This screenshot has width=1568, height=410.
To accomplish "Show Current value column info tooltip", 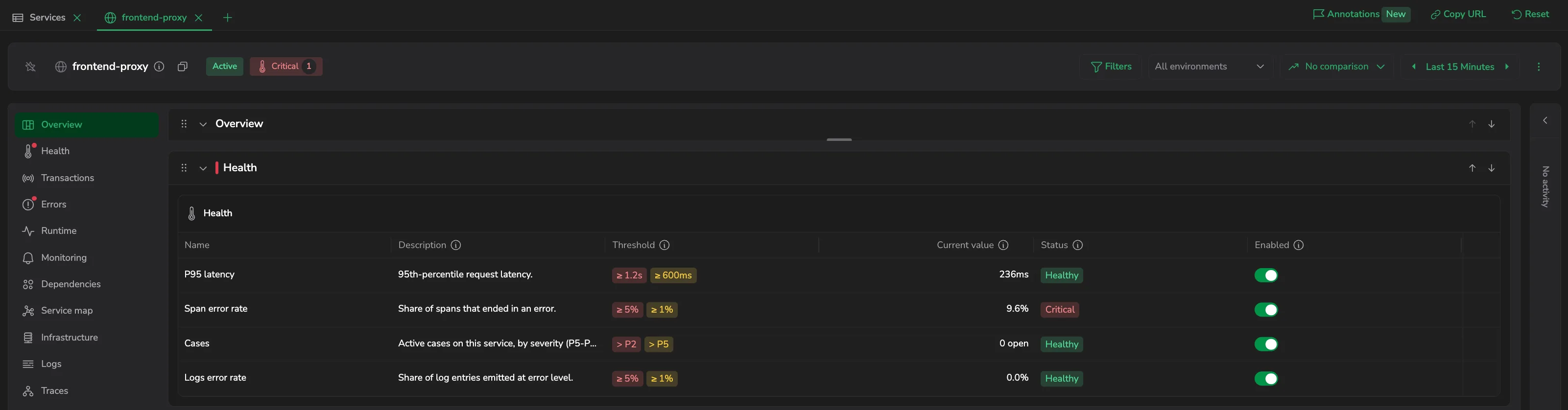I will tap(1004, 245).
